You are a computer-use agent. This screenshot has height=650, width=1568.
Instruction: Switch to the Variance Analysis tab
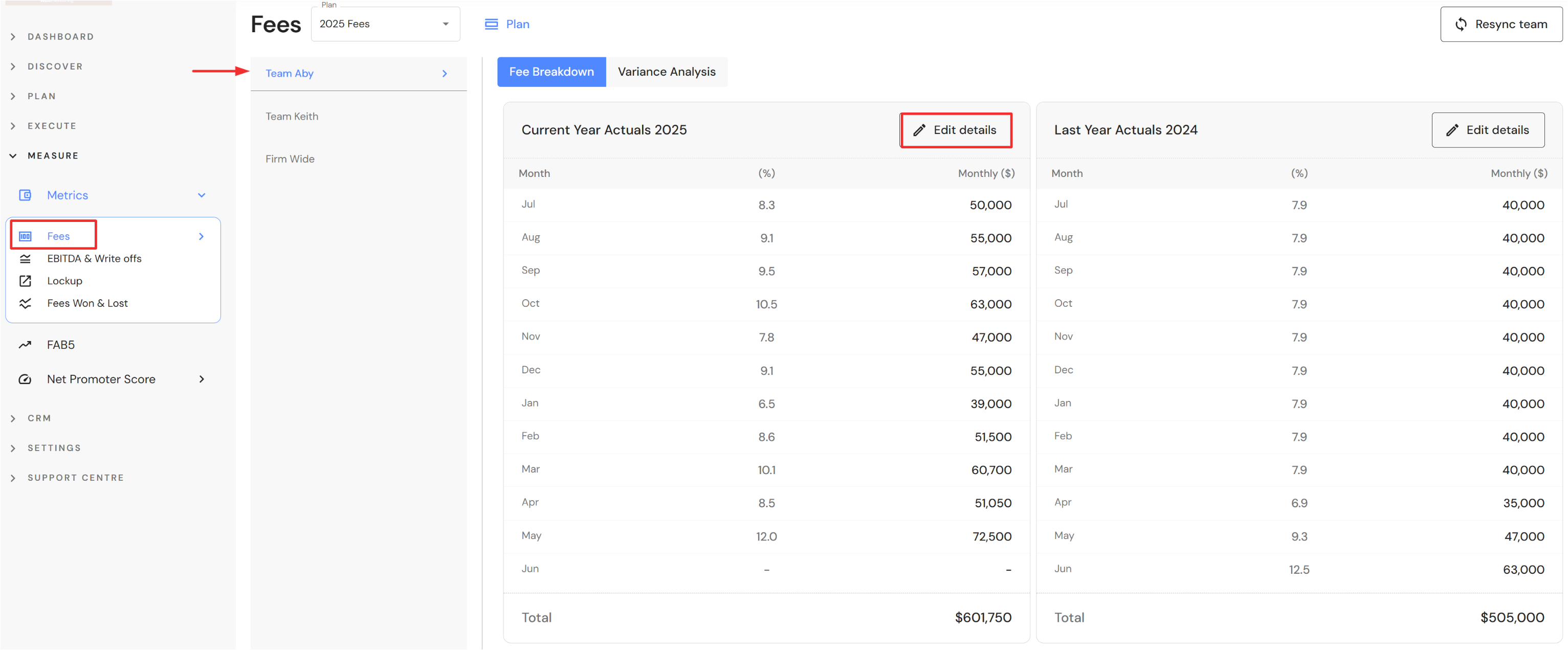click(x=666, y=72)
